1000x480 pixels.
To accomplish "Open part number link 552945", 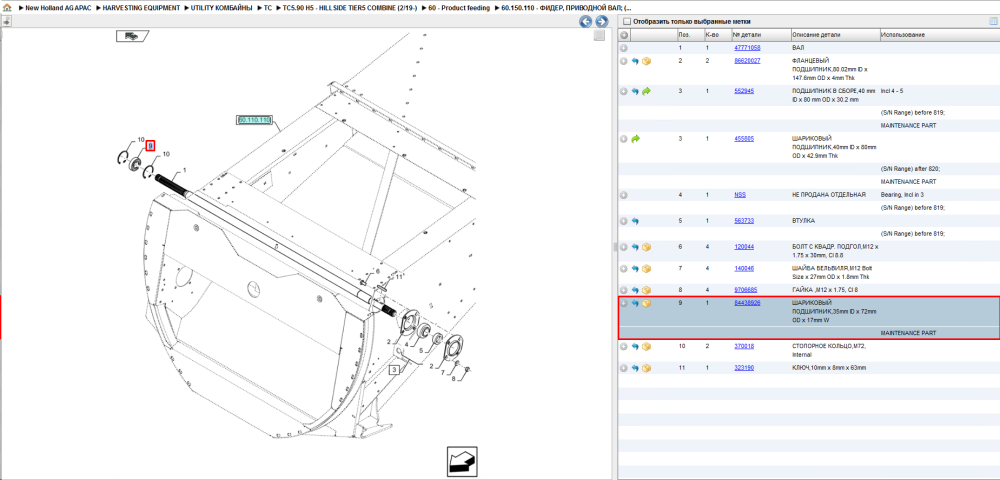I will pos(744,91).
